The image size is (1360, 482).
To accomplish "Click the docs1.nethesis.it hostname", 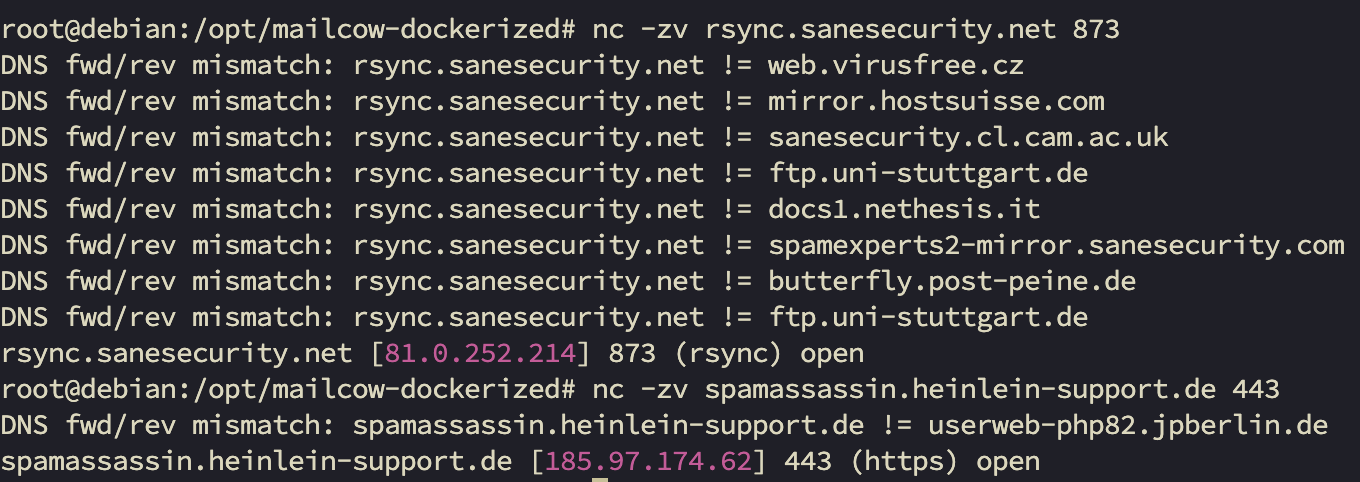I will [x=903, y=210].
